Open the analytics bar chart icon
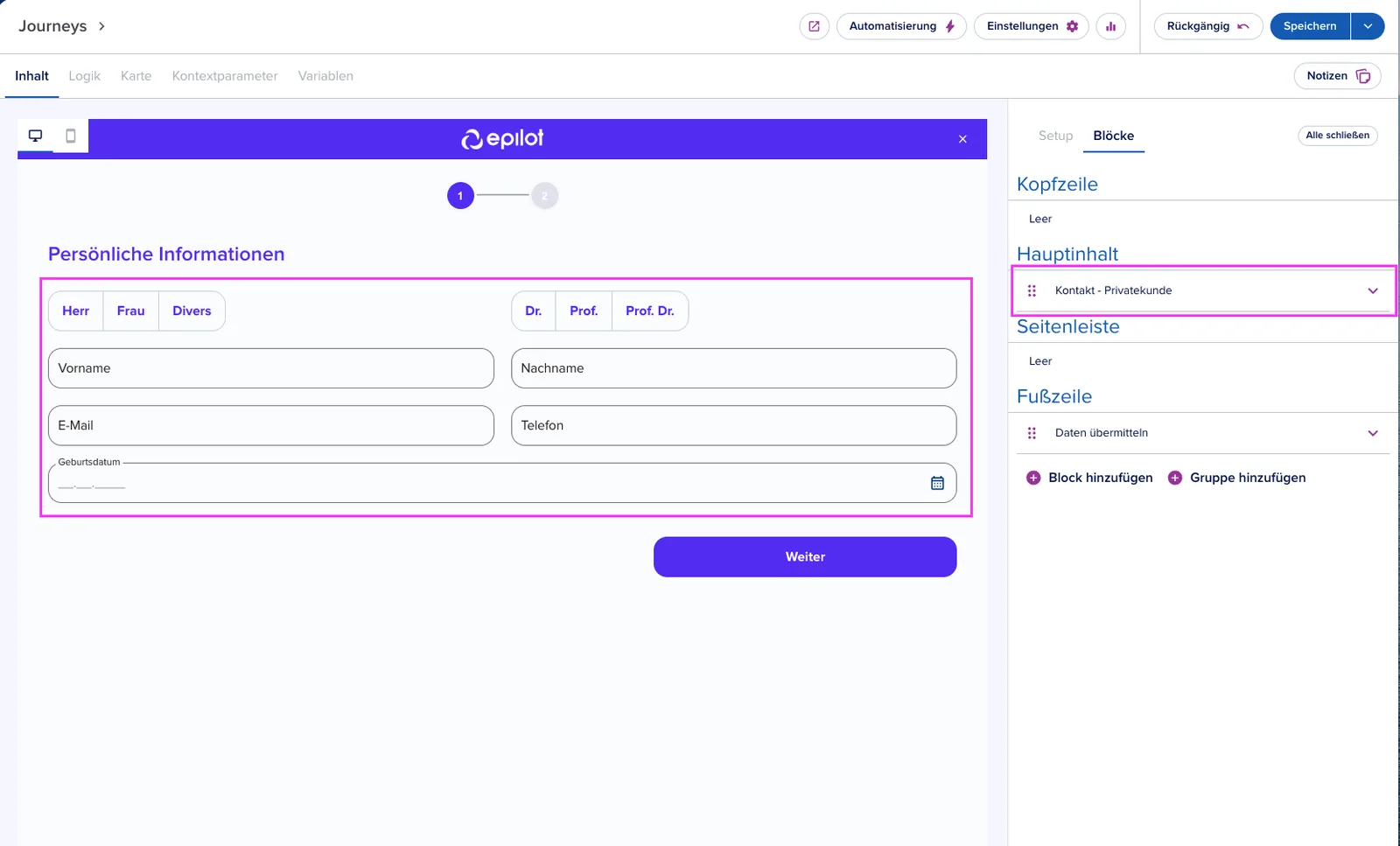The width and height of the screenshot is (1400, 846). pyautogui.click(x=1110, y=26)
